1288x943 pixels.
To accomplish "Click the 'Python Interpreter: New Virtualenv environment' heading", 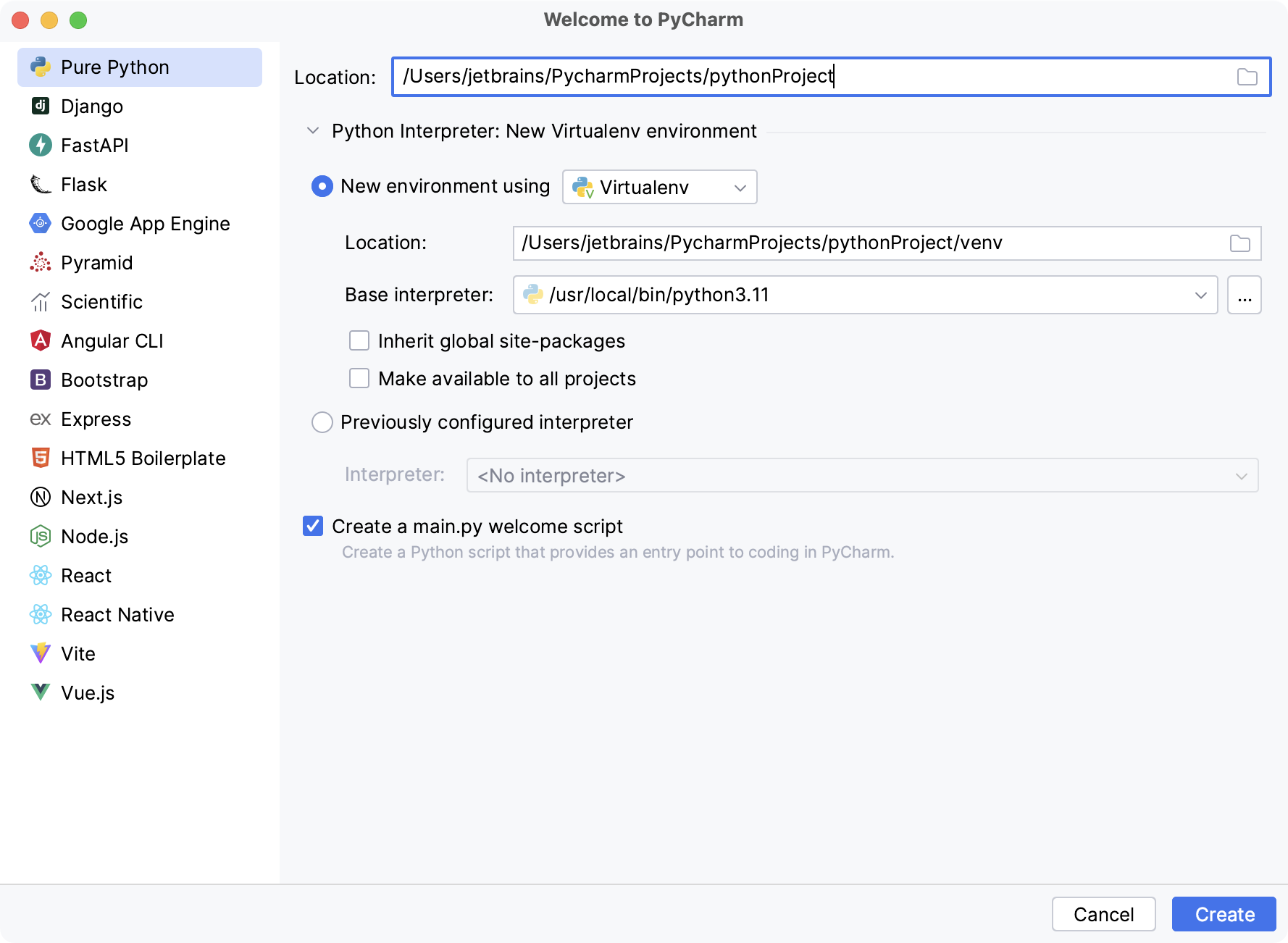I will [x=544, y=131].
